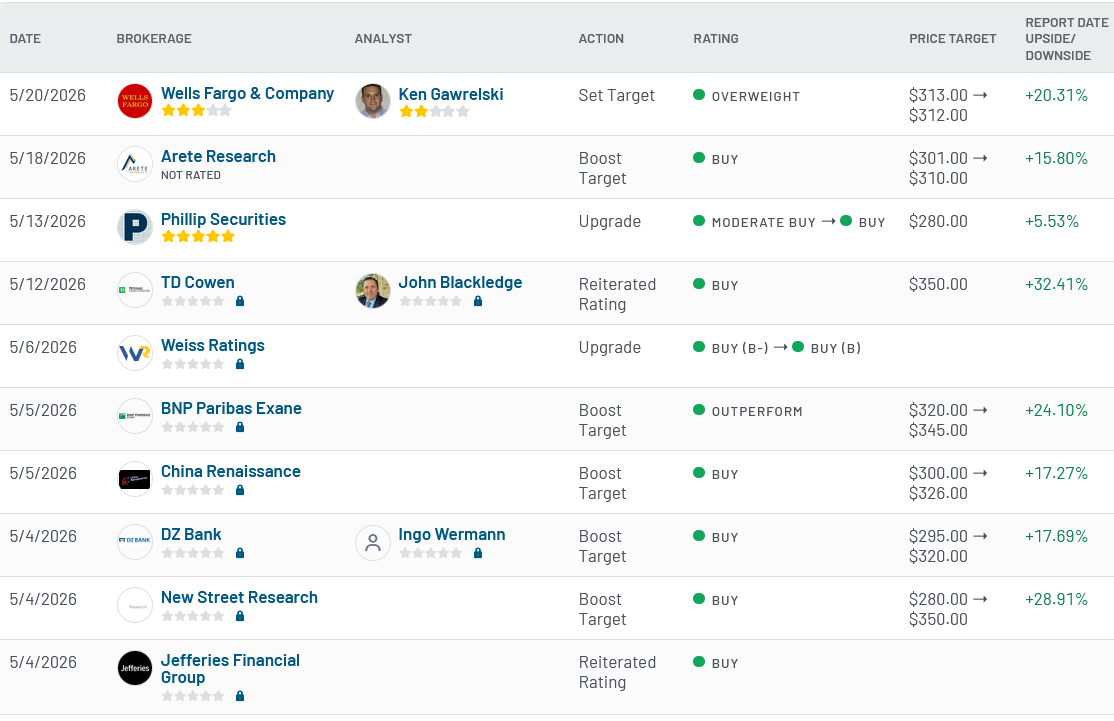The image size is (1114, 721).
Task: Click the lock icon under New Street Research
Action: tap(240, 617)
